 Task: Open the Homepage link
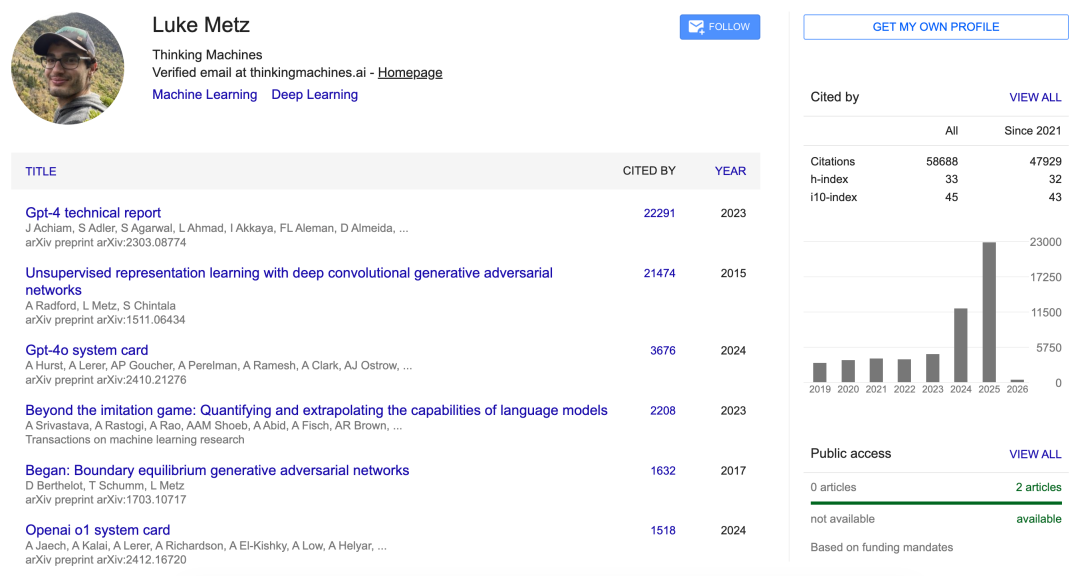point(410,72)
